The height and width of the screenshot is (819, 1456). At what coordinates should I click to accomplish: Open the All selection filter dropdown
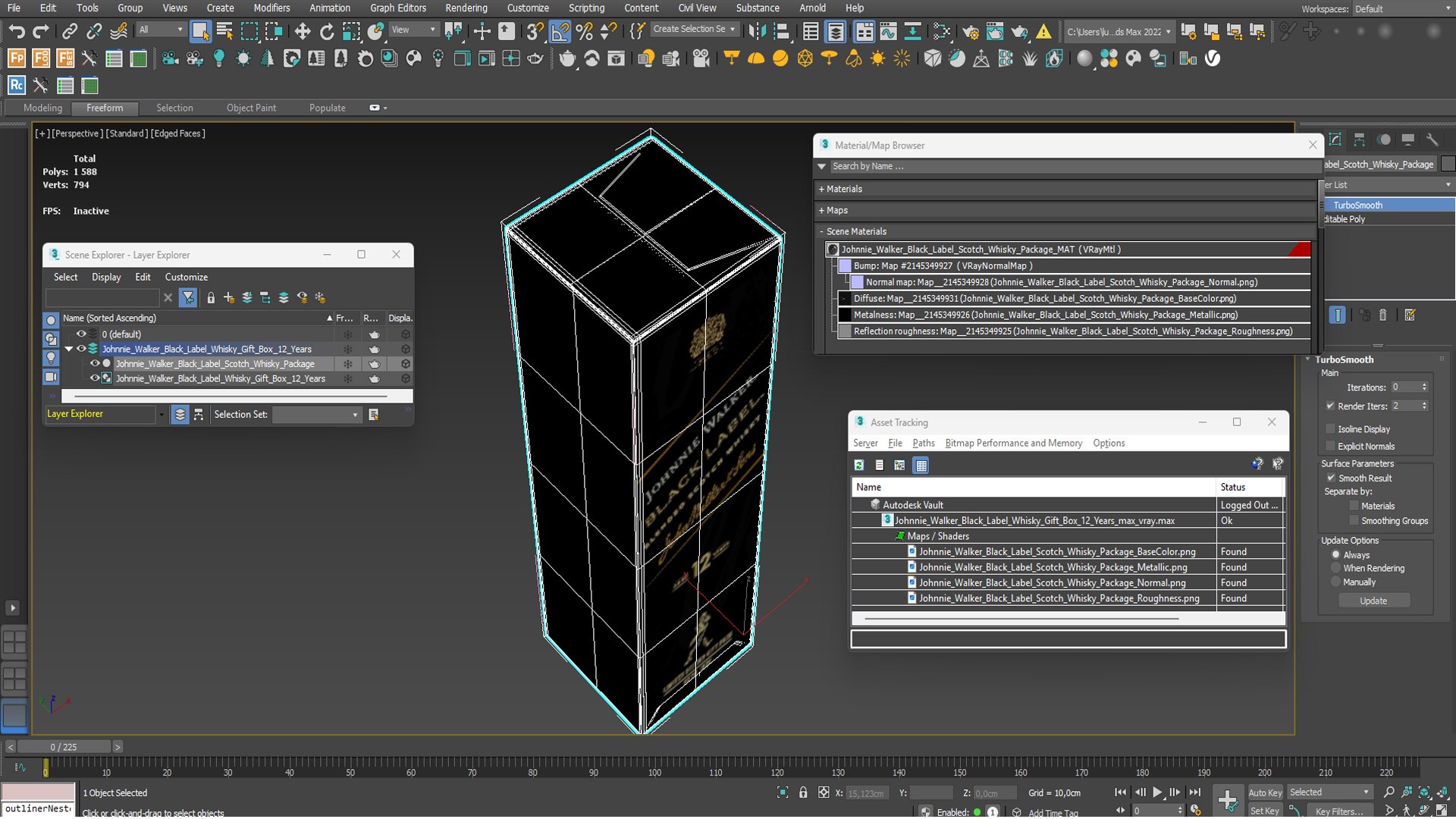[x=162, y=30]
